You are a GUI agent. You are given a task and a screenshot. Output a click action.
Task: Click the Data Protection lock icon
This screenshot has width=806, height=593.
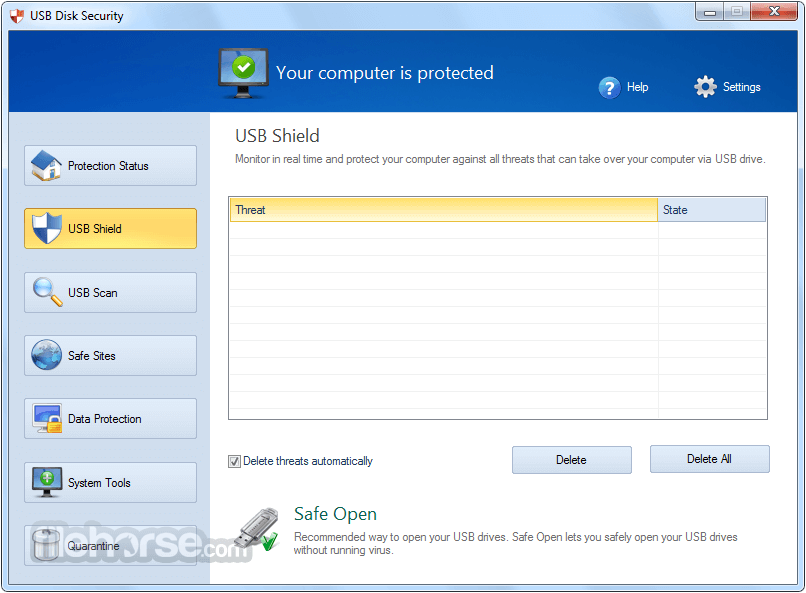tap(47, 419)
